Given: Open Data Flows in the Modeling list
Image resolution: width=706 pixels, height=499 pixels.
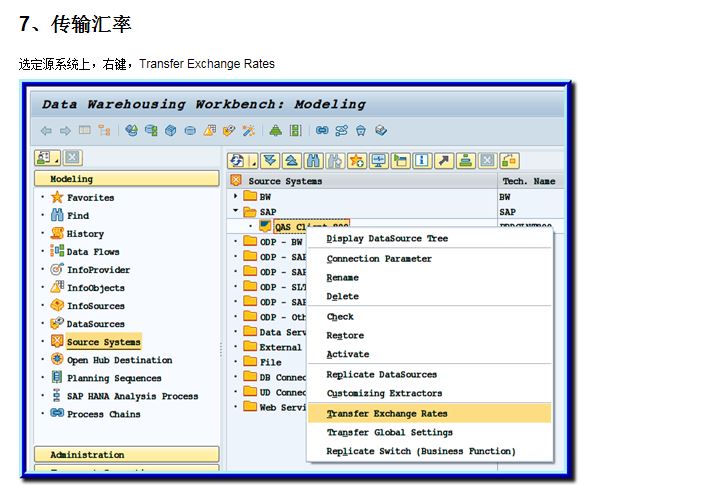Looking at the screenshot, I should pyautogui.click(x=93, y=252).
